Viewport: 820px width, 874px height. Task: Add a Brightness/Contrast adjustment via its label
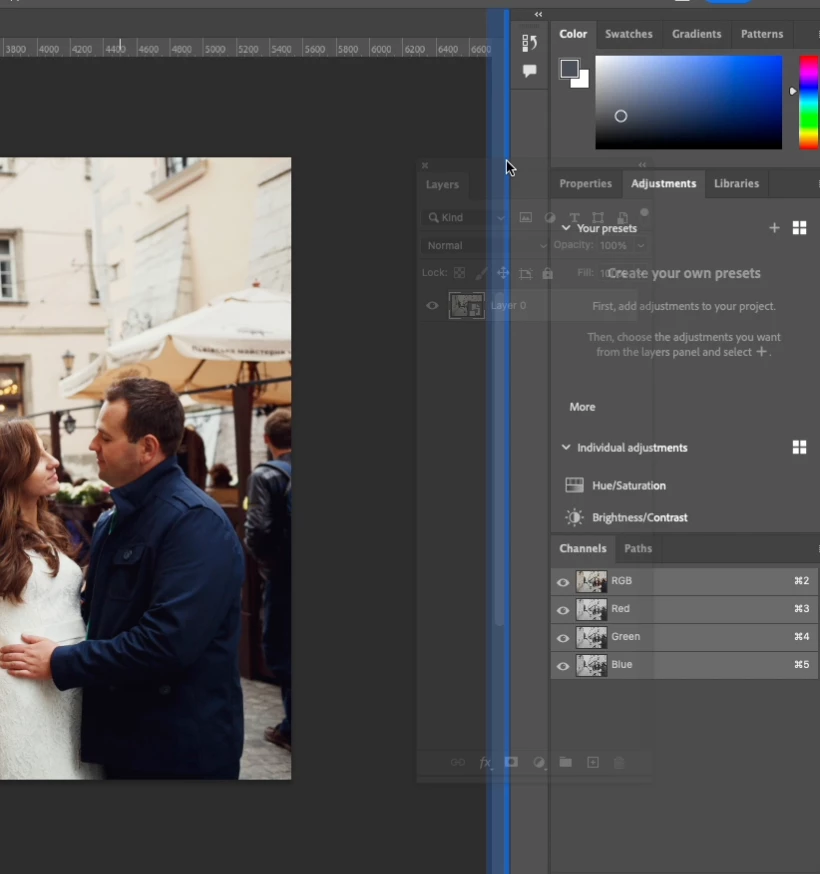pos(639,517)
